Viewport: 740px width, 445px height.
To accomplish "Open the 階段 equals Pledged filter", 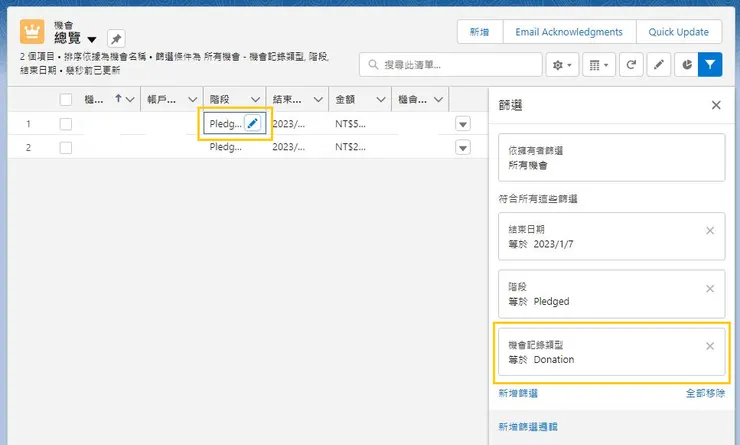I will pos(612,294).
